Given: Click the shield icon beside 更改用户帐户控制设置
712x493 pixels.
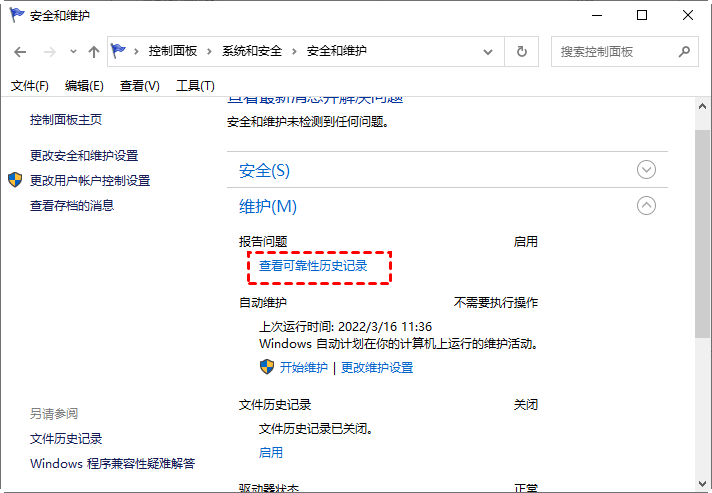Looking at the screenshot, I should (x=15, y=180).
